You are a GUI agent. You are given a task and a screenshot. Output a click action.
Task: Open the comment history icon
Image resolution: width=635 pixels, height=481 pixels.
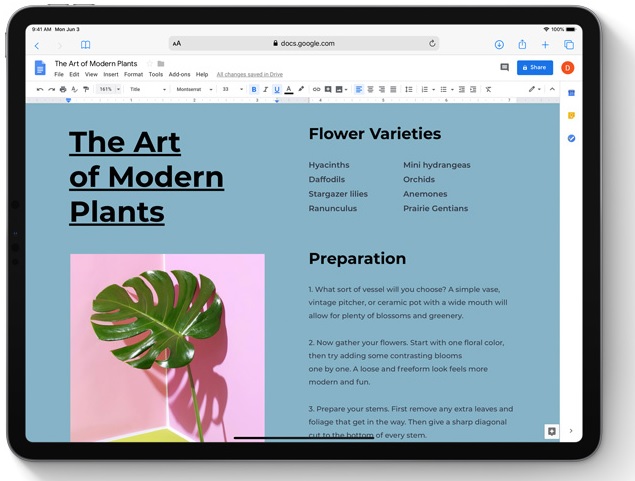[504, 68]
